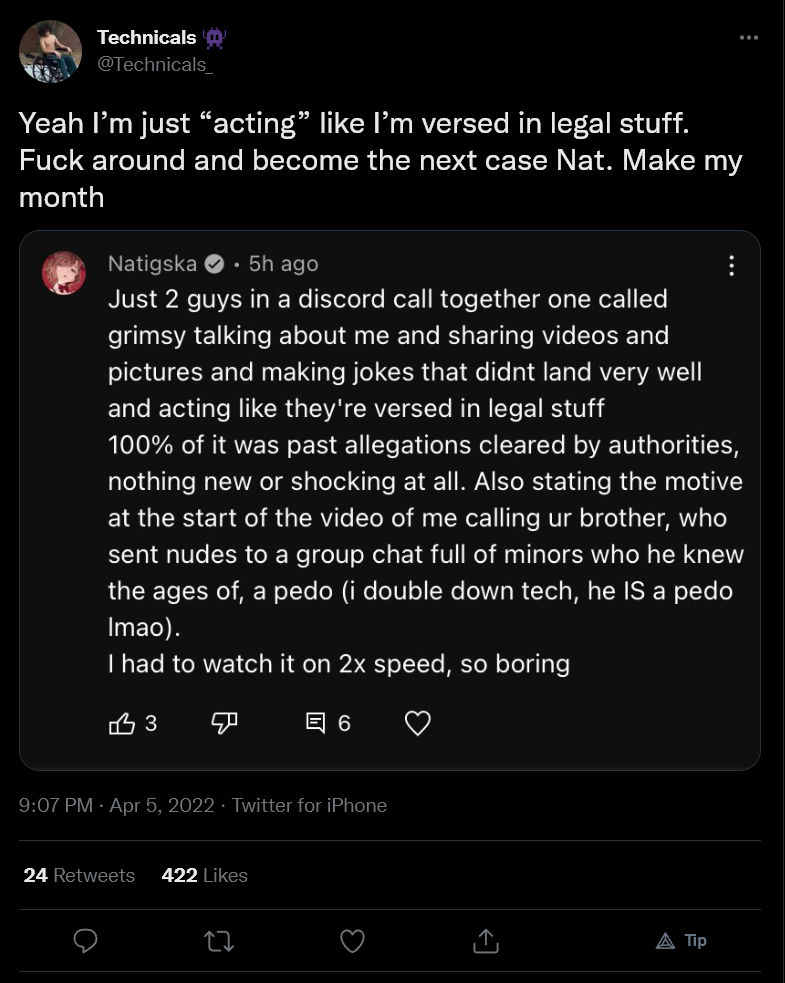This screenshot has height=983, width=785.
Task: Click the thumbs-up icon on quoted post
Action: tap(122, 723)
